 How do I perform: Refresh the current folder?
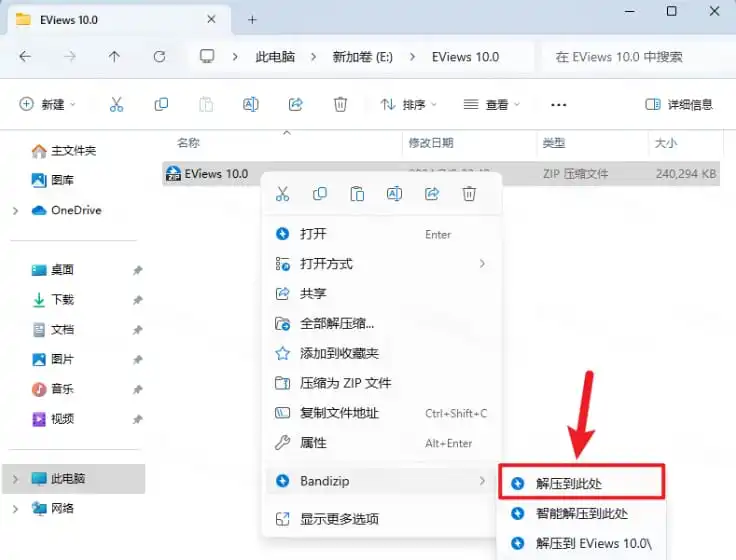tap(160, 57)
